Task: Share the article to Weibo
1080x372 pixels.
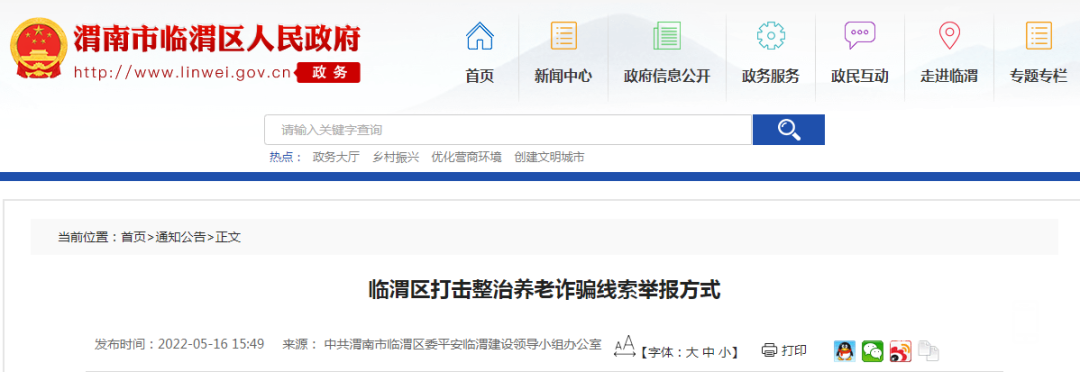Action: click(x=900, y=351)
